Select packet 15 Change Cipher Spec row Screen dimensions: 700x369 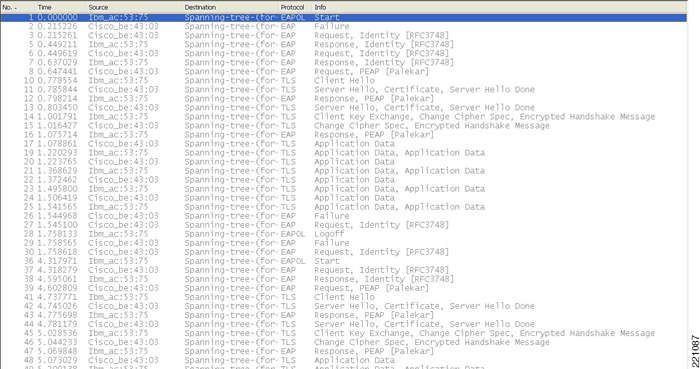pos(344,125)
